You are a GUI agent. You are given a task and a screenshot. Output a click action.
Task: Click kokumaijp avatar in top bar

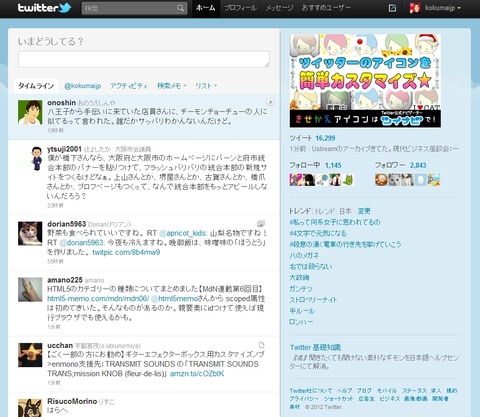coord(415,8)
